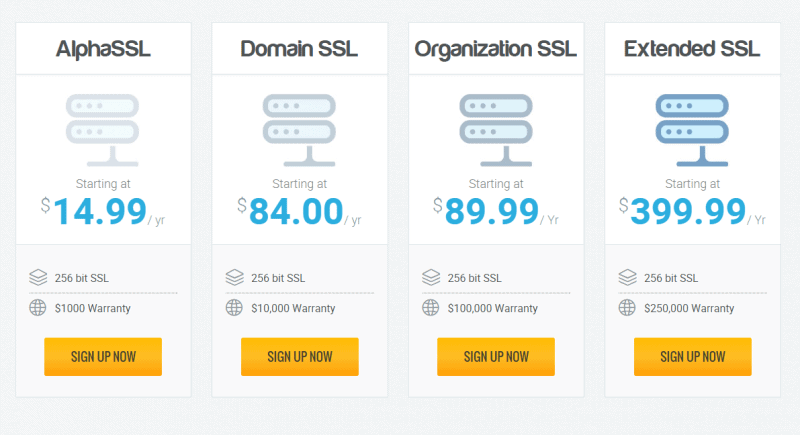Sign up now for Organization SSL plan
Viewport: 800px width, 435px height.
(496, 356)
